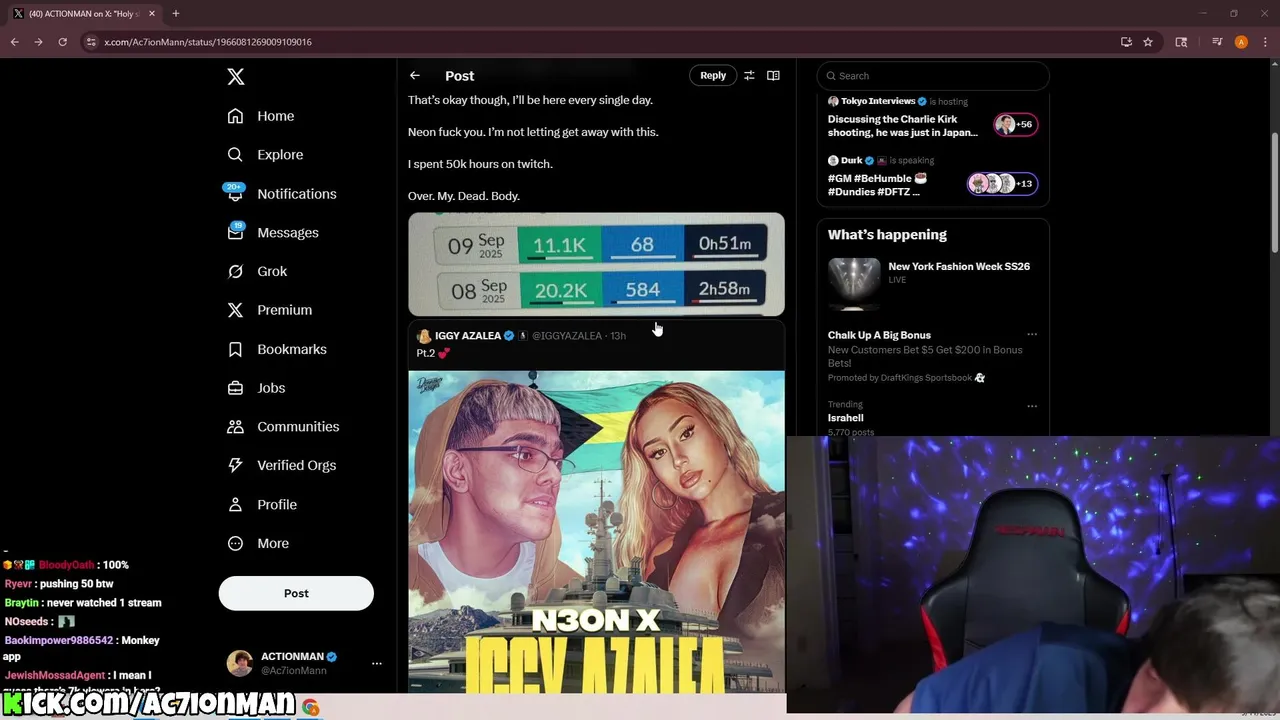
Task: Go back with the Post arrow
Action: point(415,76)
